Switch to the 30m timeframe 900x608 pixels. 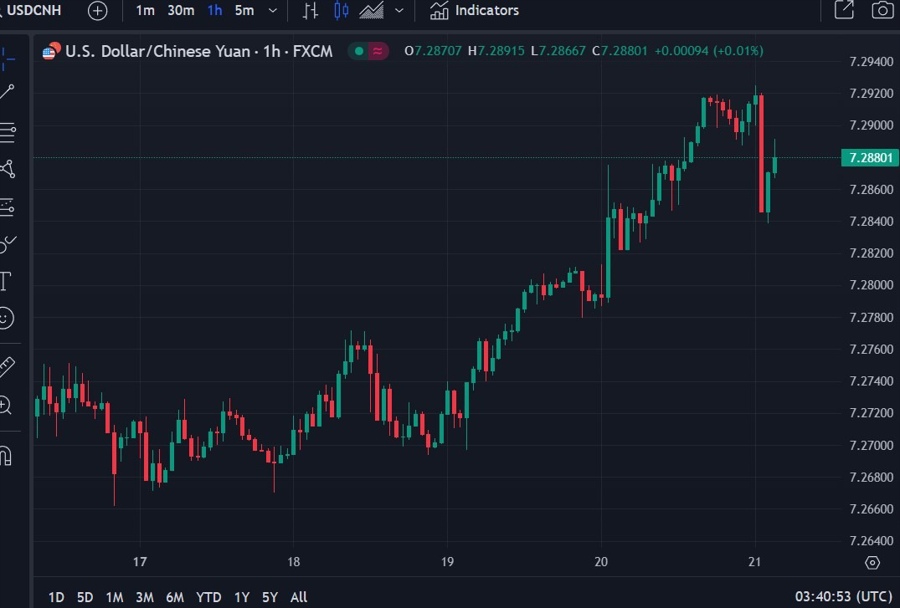click(x=181, y=10)
